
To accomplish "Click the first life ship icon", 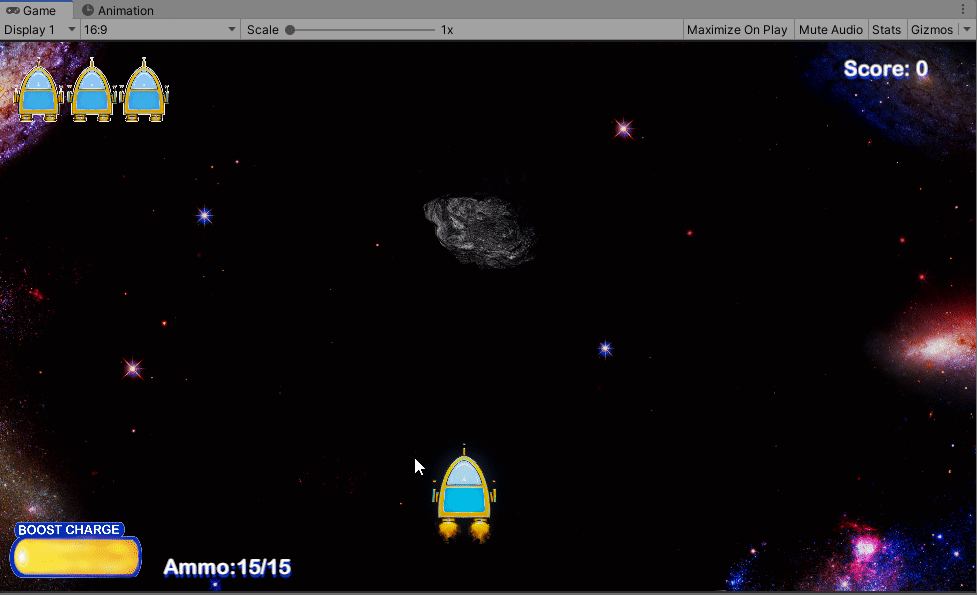I will pos(39,90).
